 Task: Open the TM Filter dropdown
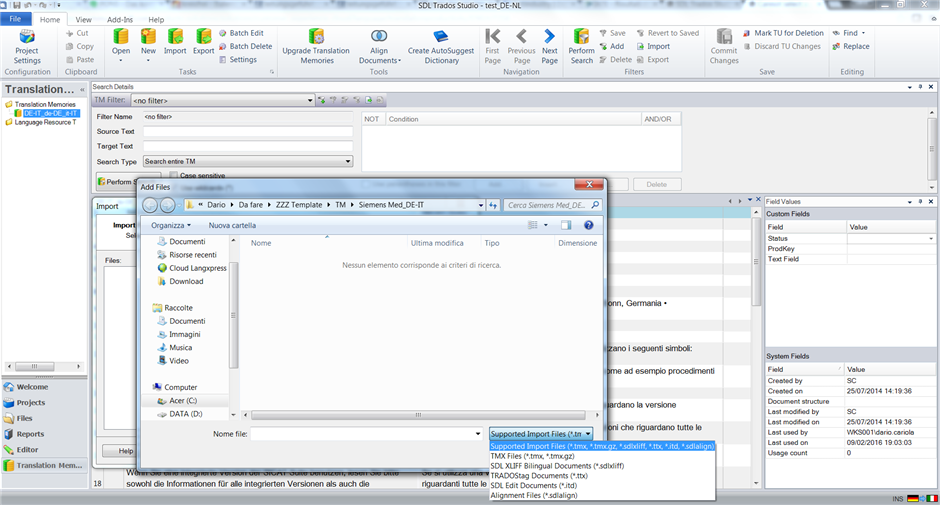(x=310, y=100)
